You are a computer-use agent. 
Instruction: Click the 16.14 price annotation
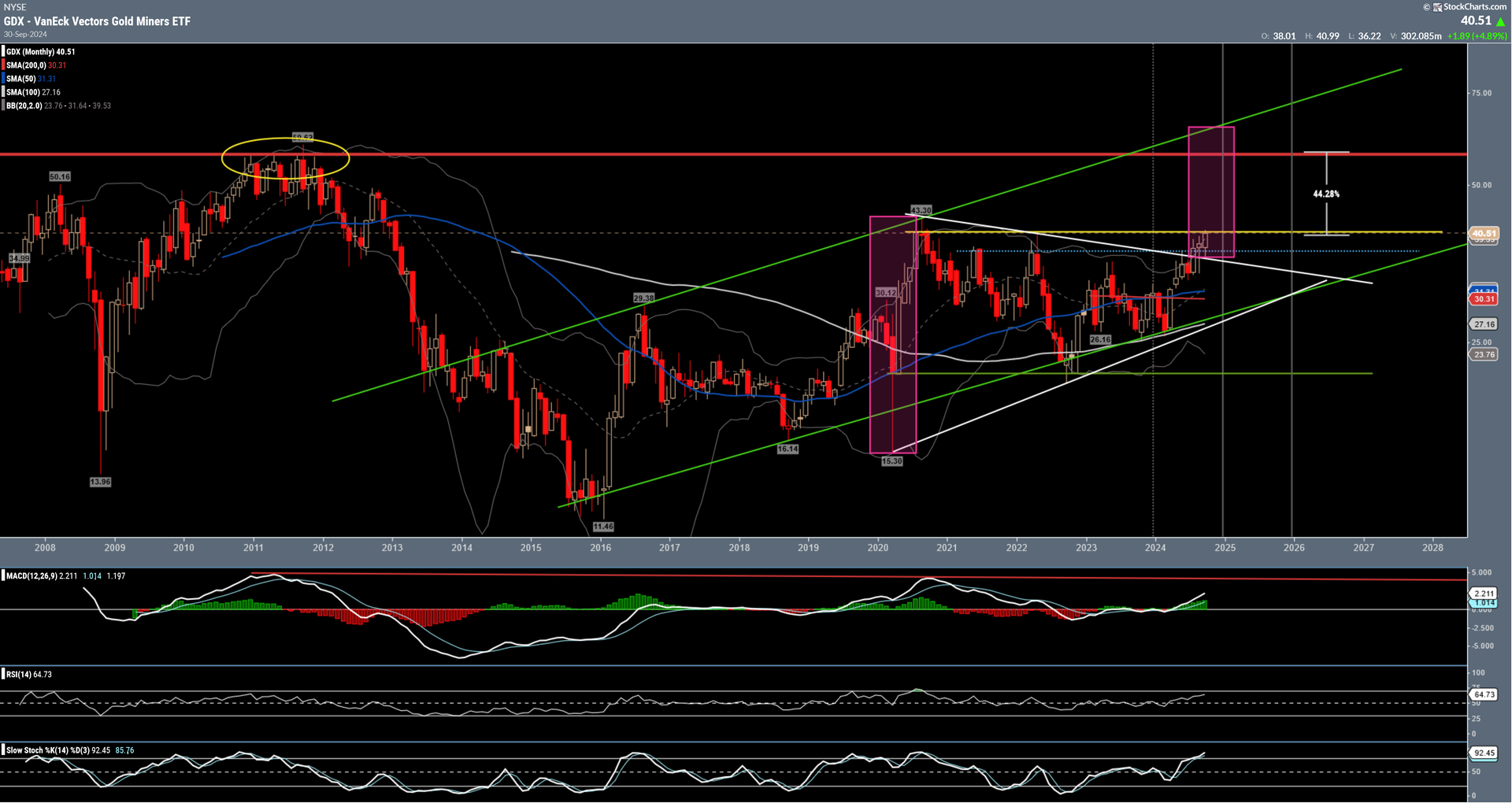pyautogui.click(x=787, y=449)
